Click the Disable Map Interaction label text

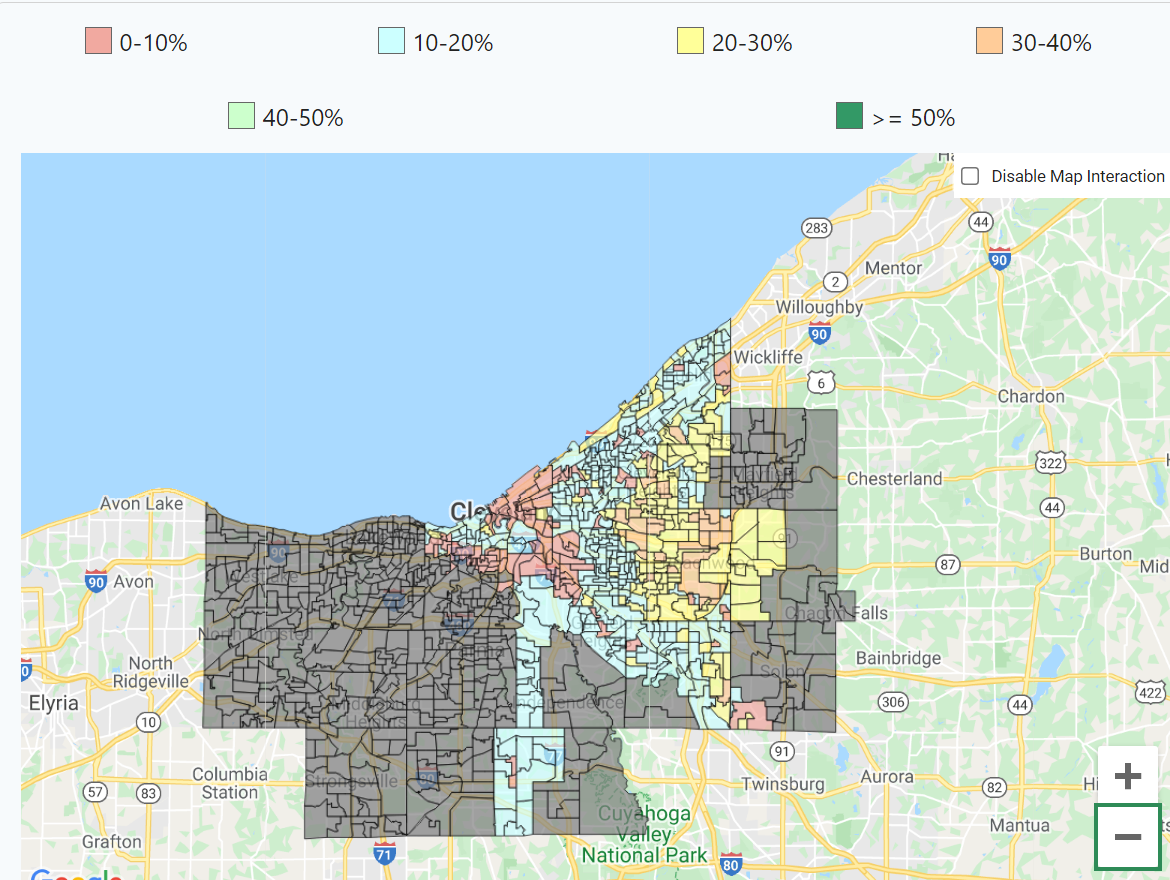(x=1078, y=176)
